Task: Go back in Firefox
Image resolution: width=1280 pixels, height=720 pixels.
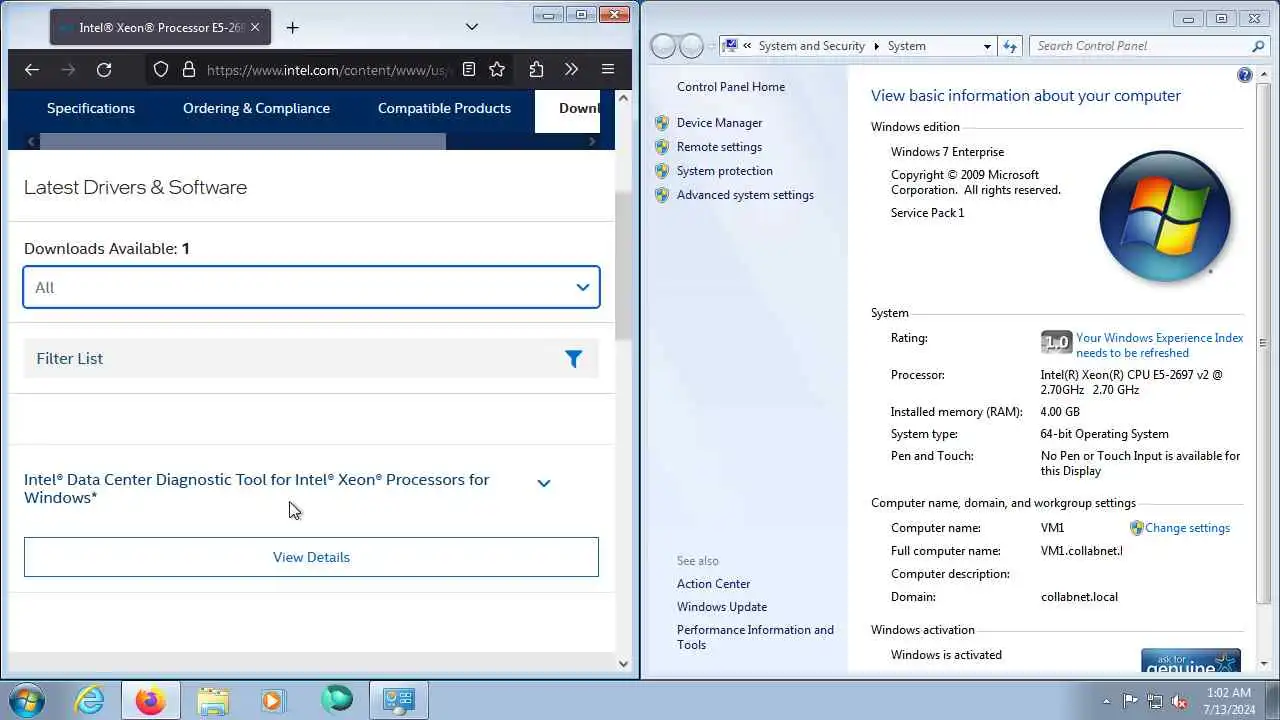Action: click(x=32, y=70)
